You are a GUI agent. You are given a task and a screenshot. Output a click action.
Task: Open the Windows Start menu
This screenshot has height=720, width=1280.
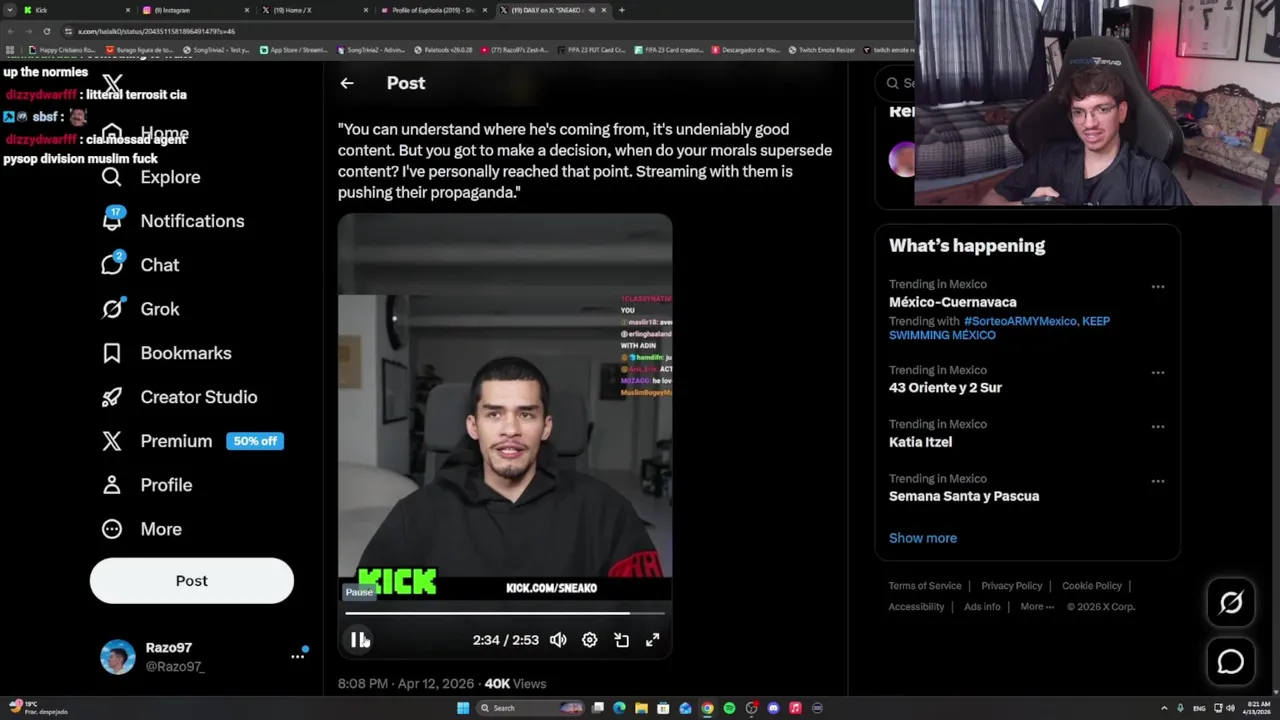[462, 708]
